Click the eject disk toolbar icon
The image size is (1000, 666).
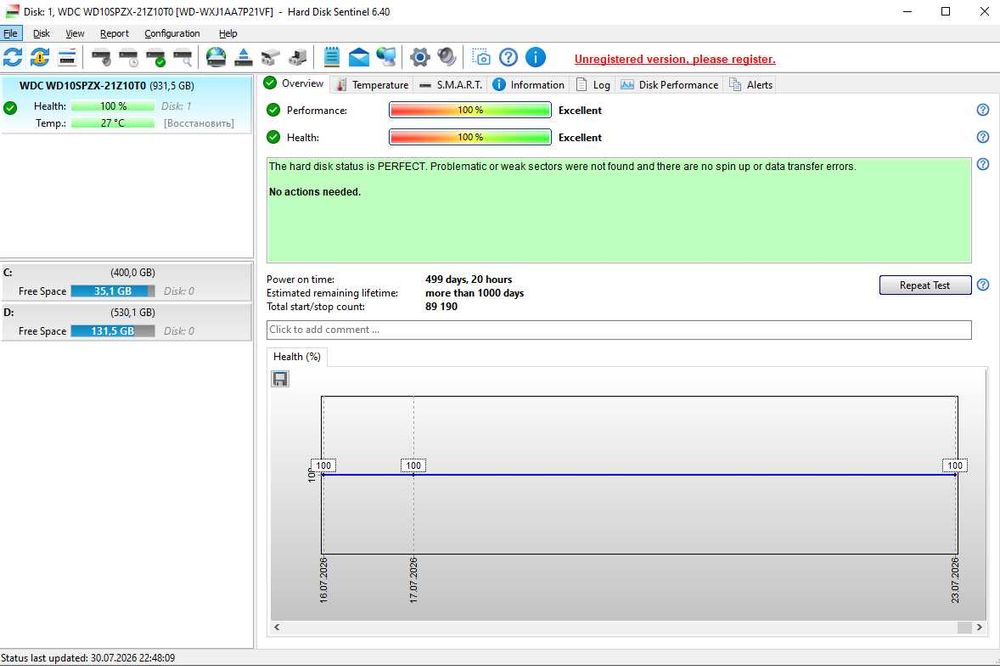click(x=243, y=57)
